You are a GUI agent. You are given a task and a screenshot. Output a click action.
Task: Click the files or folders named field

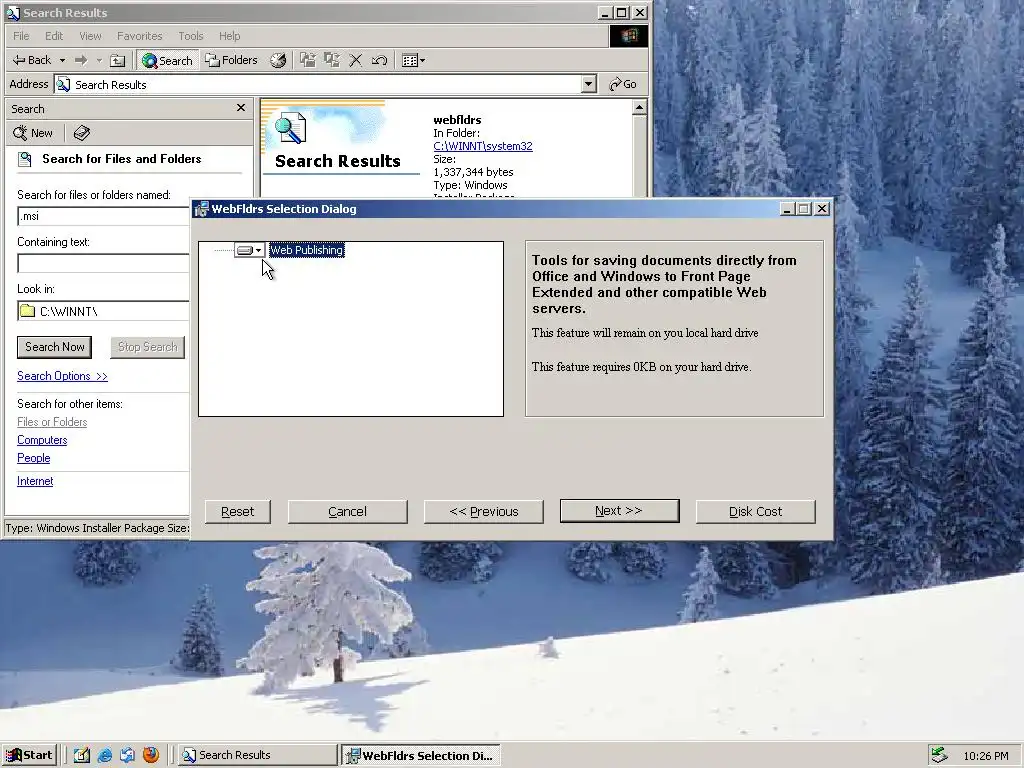(103, 216)
